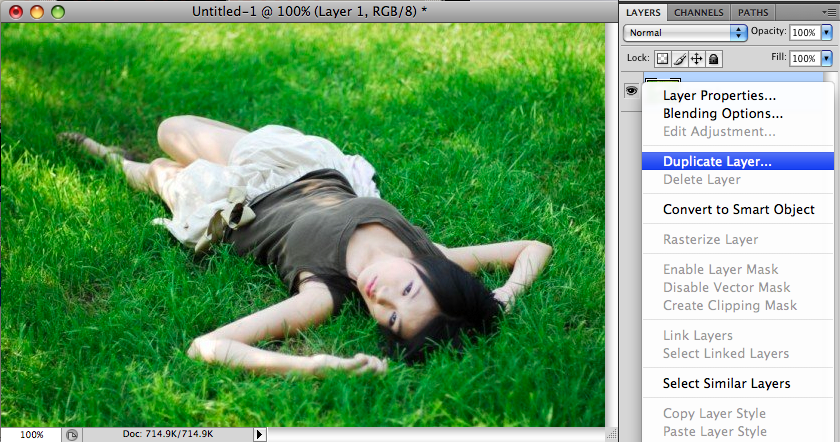Image resolution: width=840 pixels, height=442 pixels.
Task: Open the Layers panel options menu
Action: click(827, 12)
